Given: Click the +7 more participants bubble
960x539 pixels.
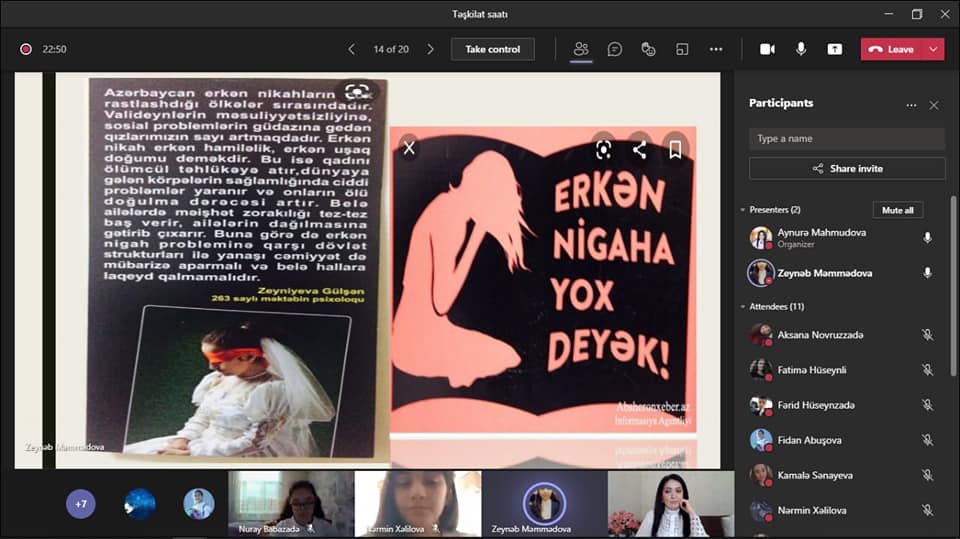Looking at the screenshot, I should pos(81,504).
